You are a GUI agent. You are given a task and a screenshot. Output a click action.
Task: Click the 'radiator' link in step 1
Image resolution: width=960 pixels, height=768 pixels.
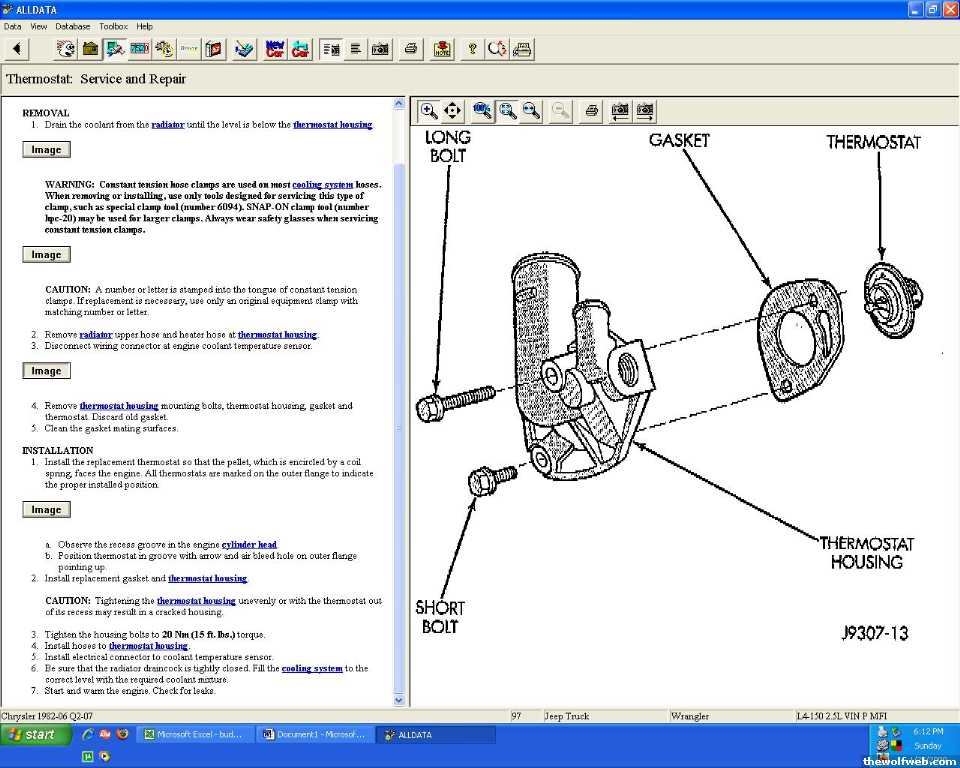click(168, 125)
